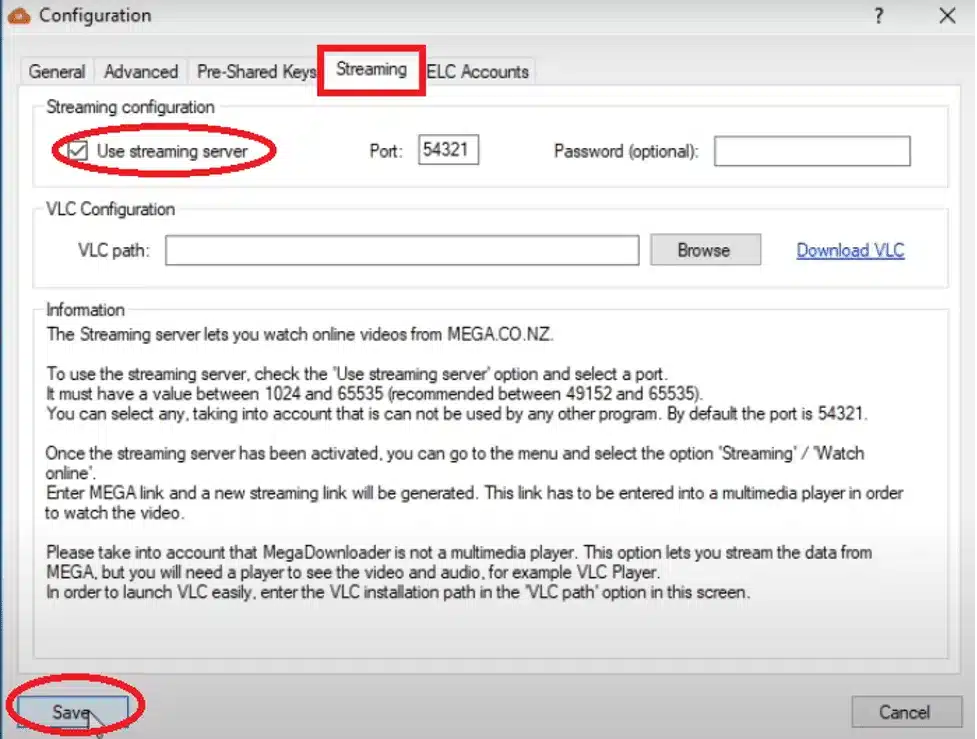This screenshot has width=977, height=739.
Task: Cancel the configuration dialog
Action: [907, 712]
